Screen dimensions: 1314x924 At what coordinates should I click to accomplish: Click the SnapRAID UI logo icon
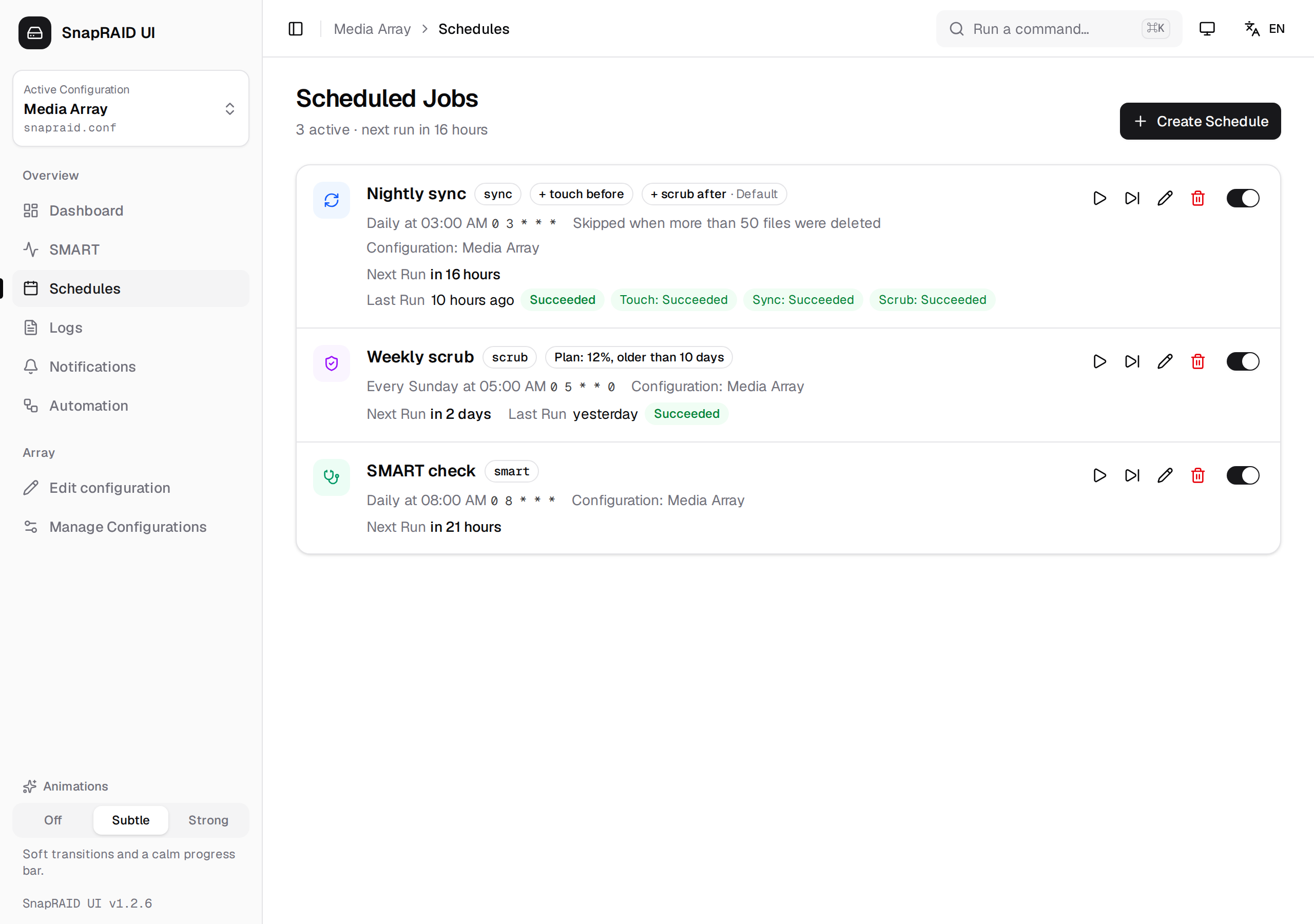(x=35, y=33)
